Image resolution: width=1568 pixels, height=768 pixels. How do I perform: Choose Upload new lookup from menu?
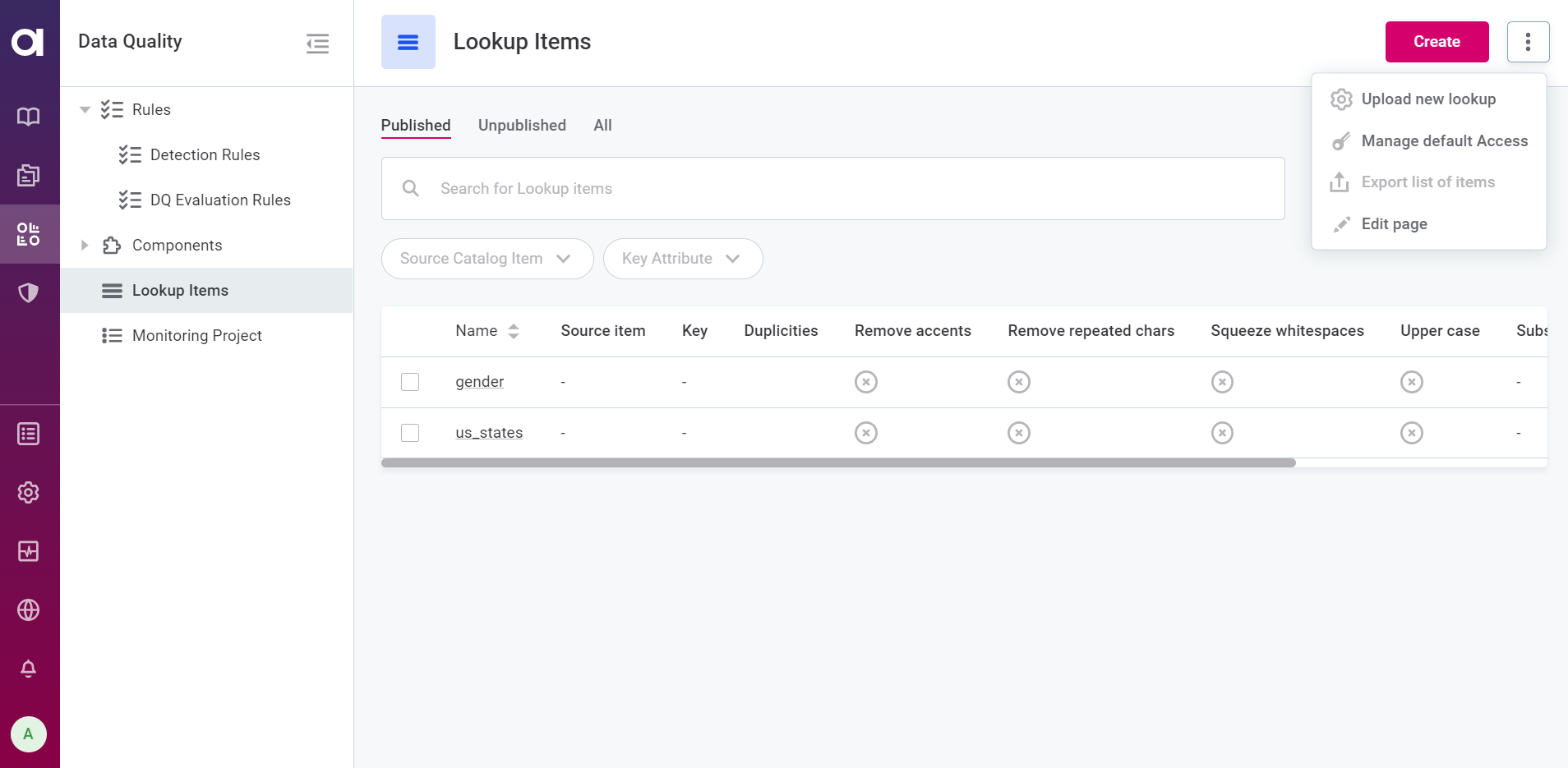pos(1429,99)
